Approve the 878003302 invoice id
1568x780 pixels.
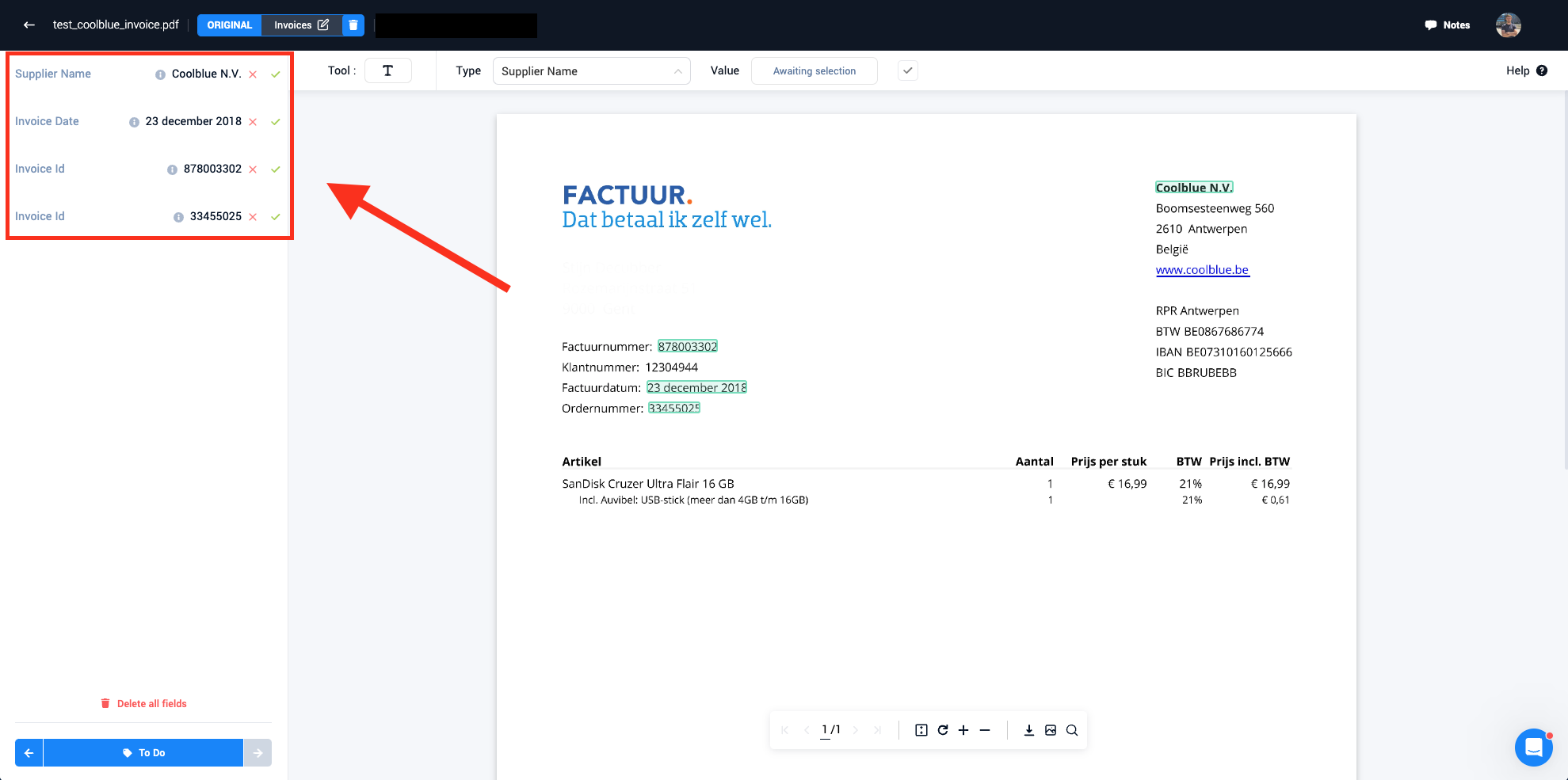276,169
